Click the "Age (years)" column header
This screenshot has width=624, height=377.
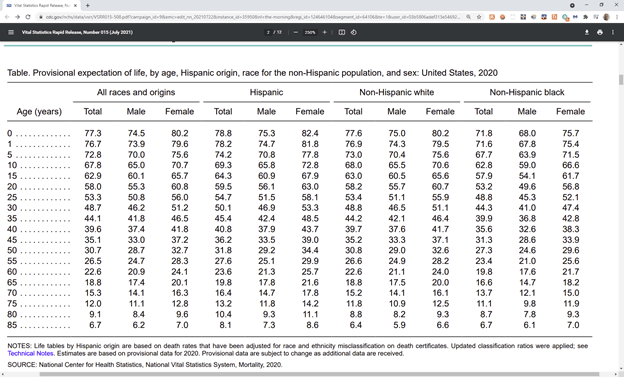(x=39, y=112)
